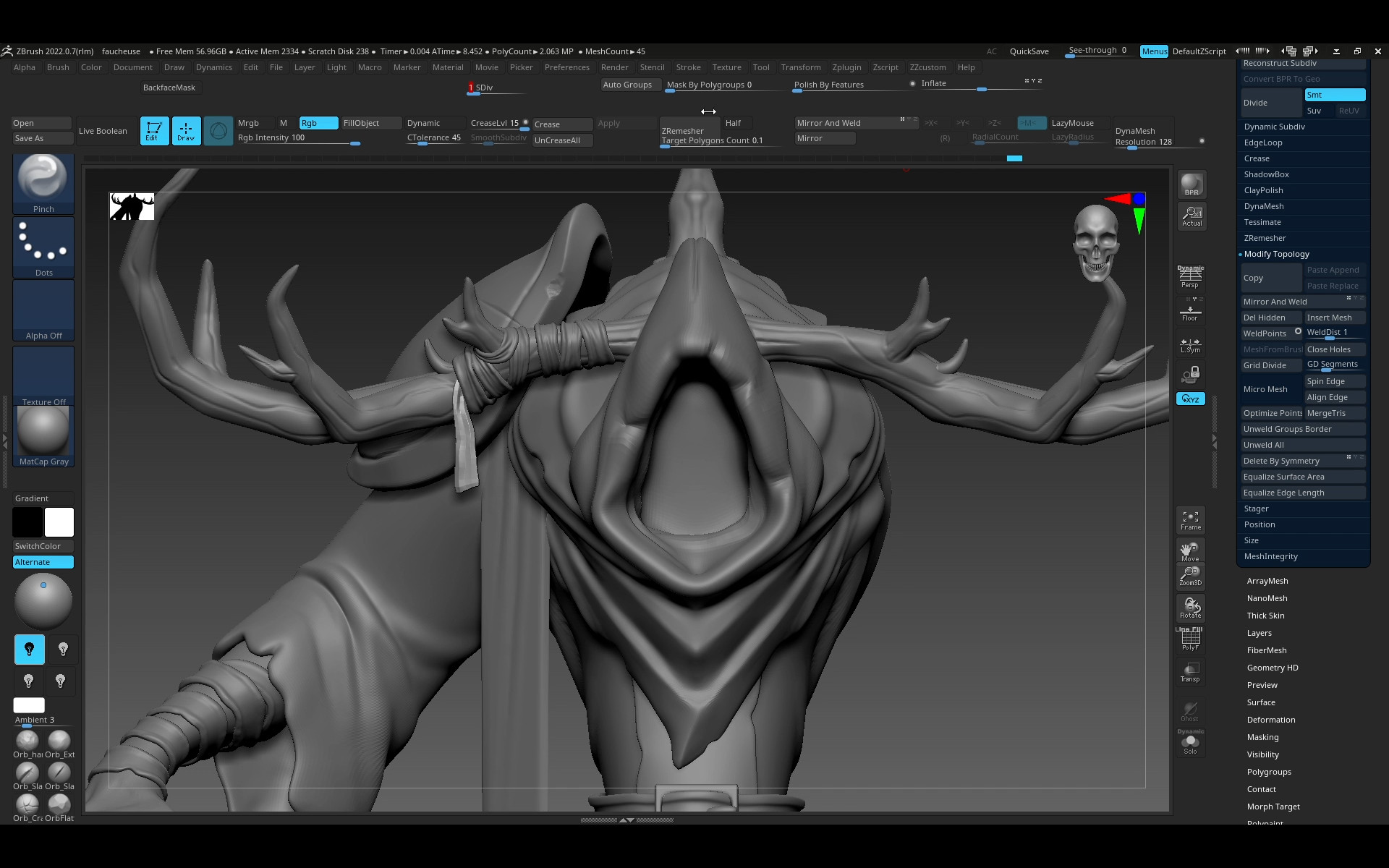Screen dimensions: 1389x868
Task: Enable the Transp transparency icon
Action: tap(1190, 671)
